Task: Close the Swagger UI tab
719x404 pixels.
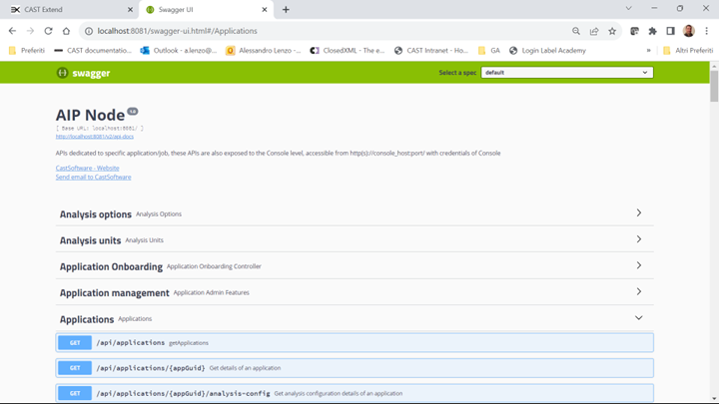Action: pos(265,9)
